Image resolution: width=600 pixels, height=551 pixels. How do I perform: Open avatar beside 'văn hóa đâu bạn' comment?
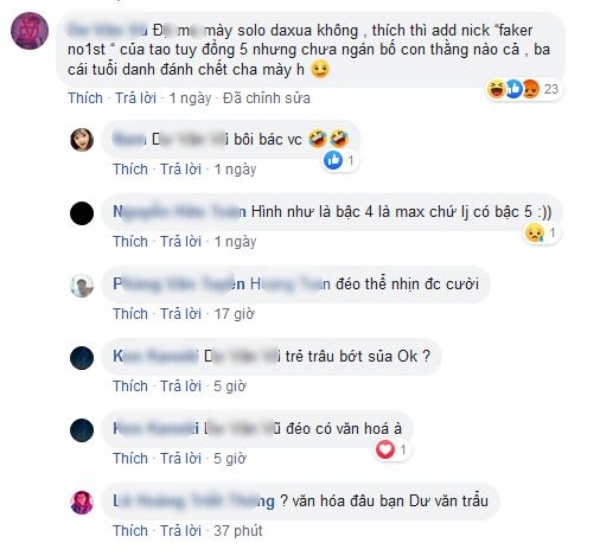tap(82, 502)
